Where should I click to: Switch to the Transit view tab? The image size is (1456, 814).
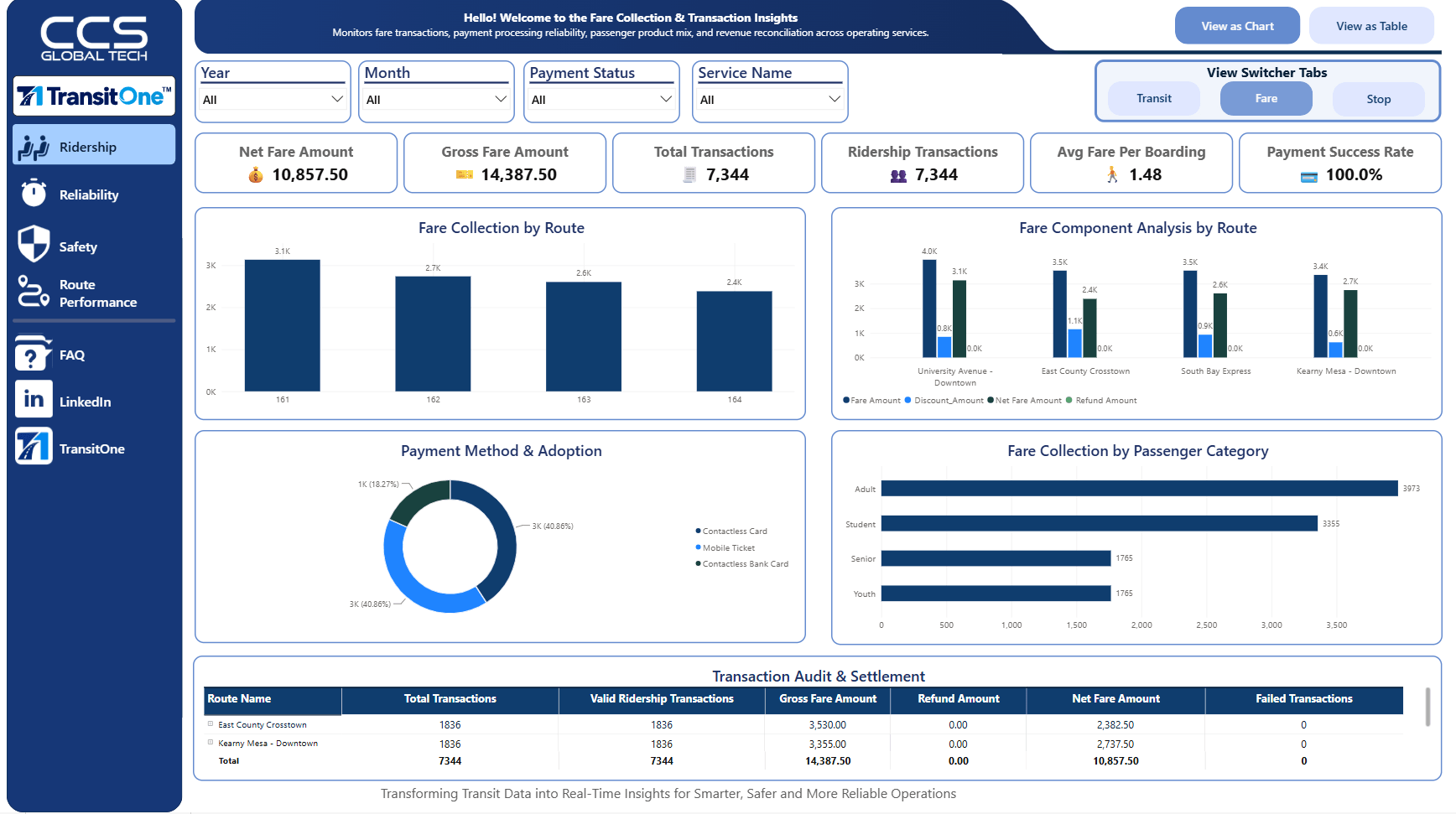pos(1154,99)
